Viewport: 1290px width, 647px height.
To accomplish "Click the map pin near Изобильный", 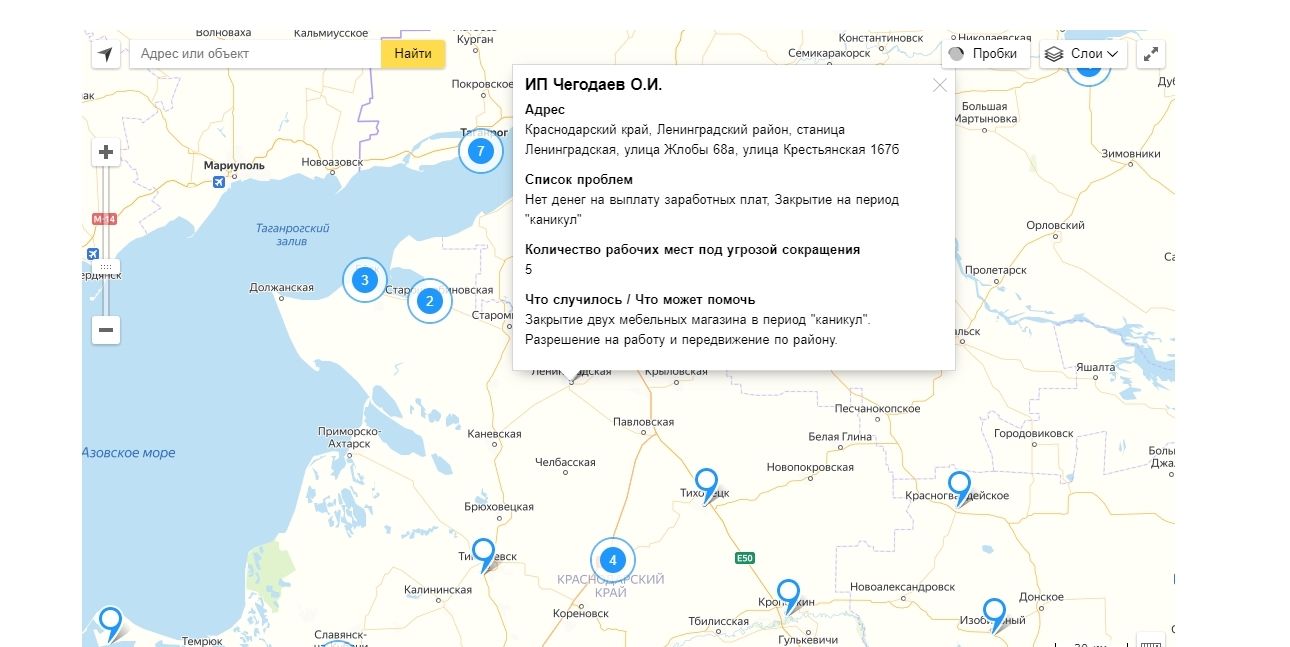I will [994, 612].
